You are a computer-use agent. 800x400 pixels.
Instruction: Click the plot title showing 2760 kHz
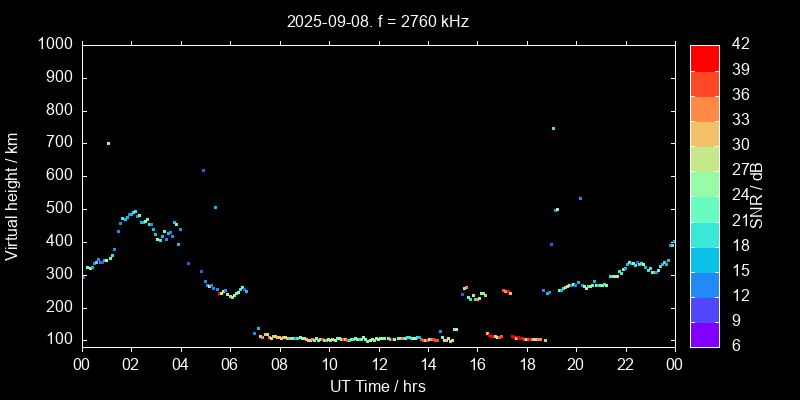pos(377,20)
